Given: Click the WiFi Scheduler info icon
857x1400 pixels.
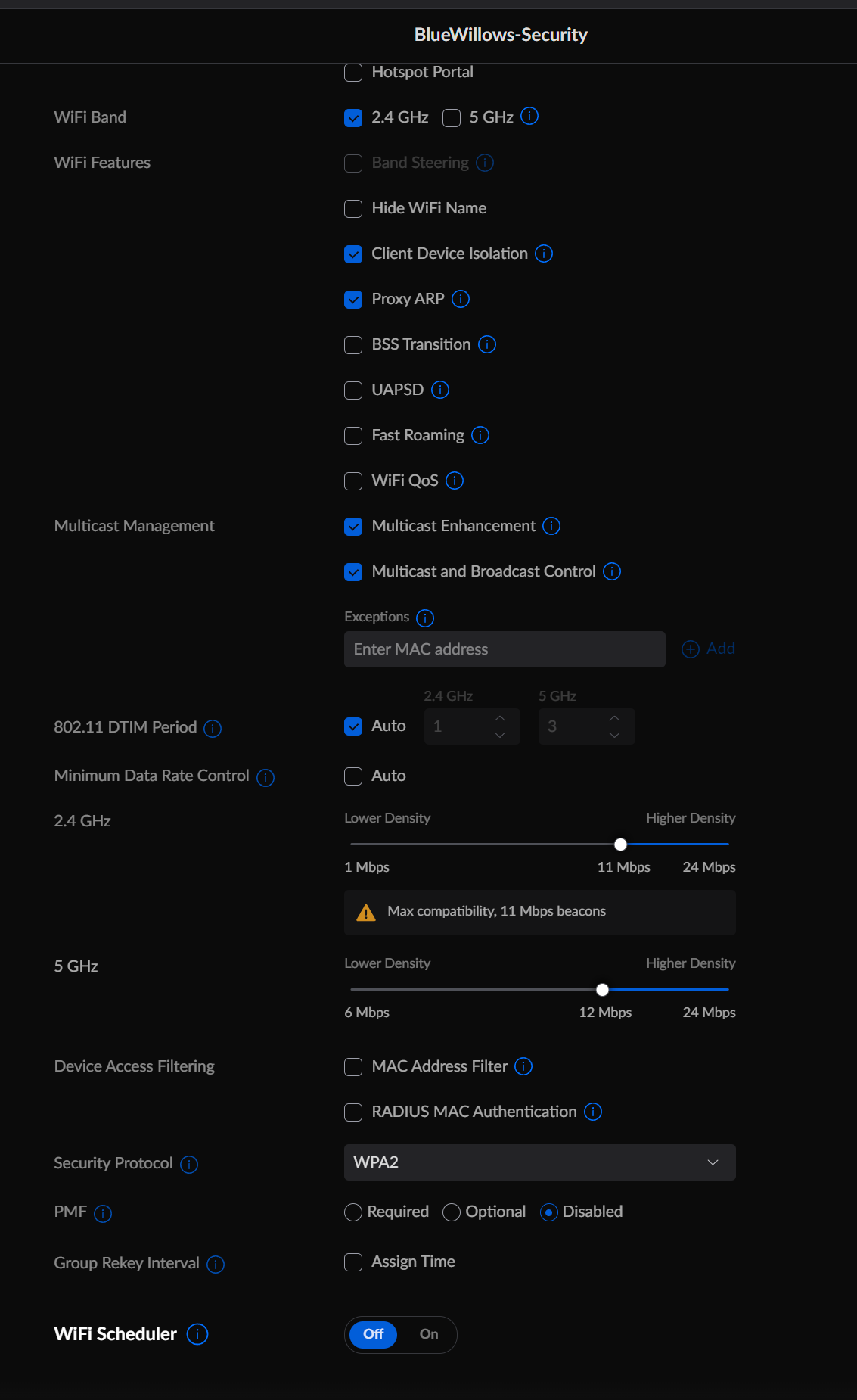Looking at the screenshot, I should [x=196, y=1334].
